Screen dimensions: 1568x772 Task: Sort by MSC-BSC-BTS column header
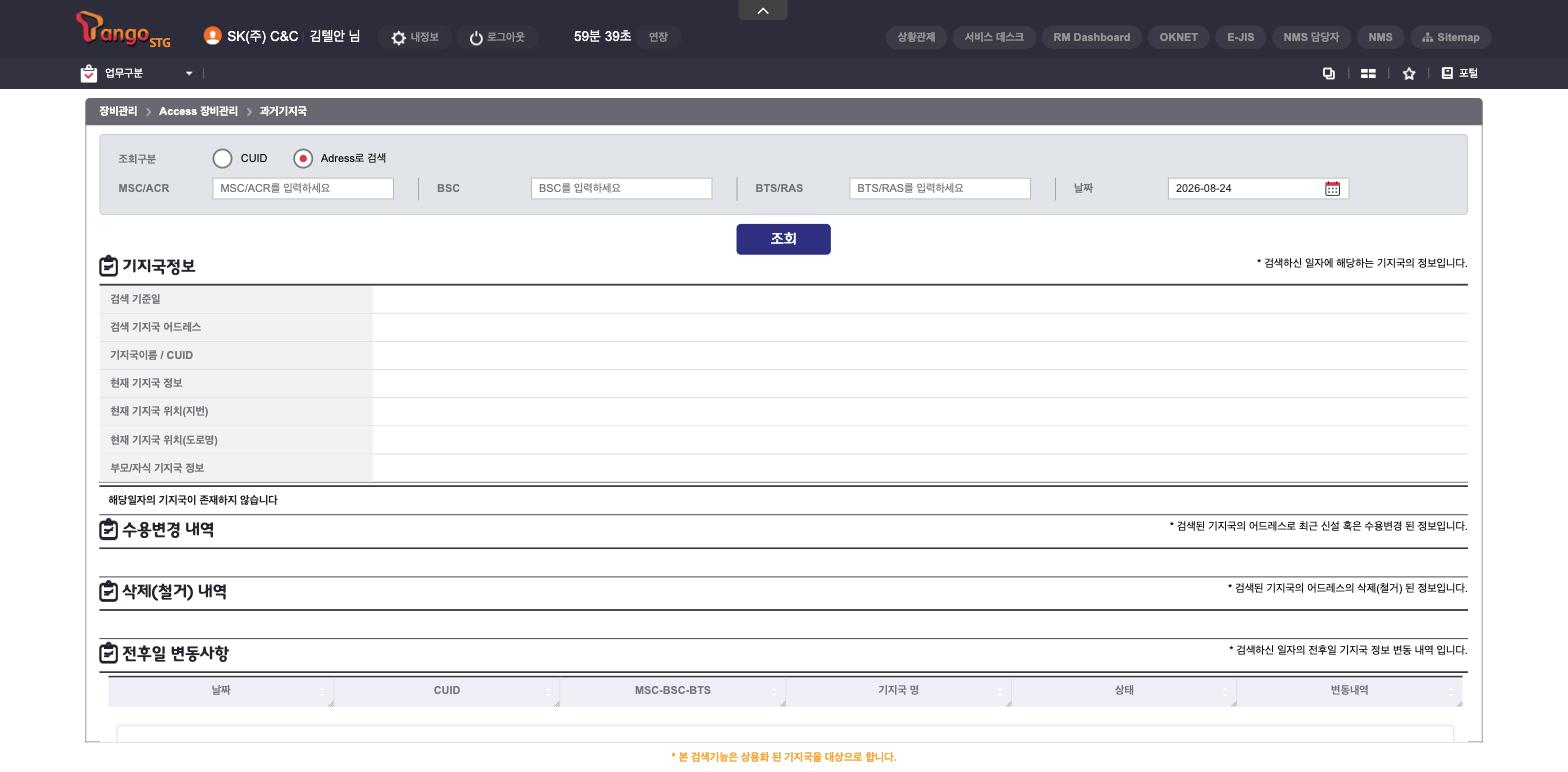pyautogui.click(x=672, y=691)
